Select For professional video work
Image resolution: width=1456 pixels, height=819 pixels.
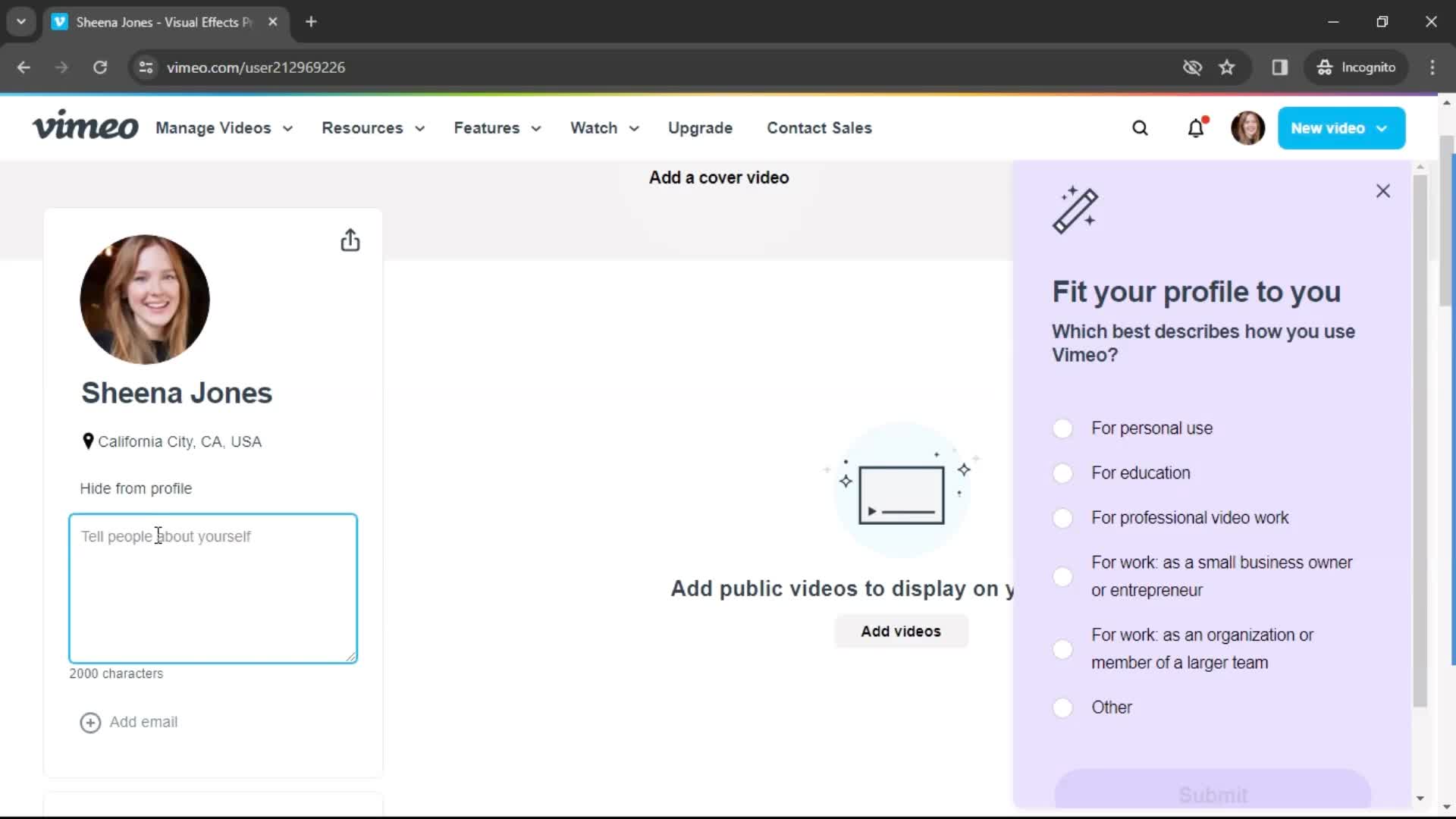click(x=1062, y=518)
